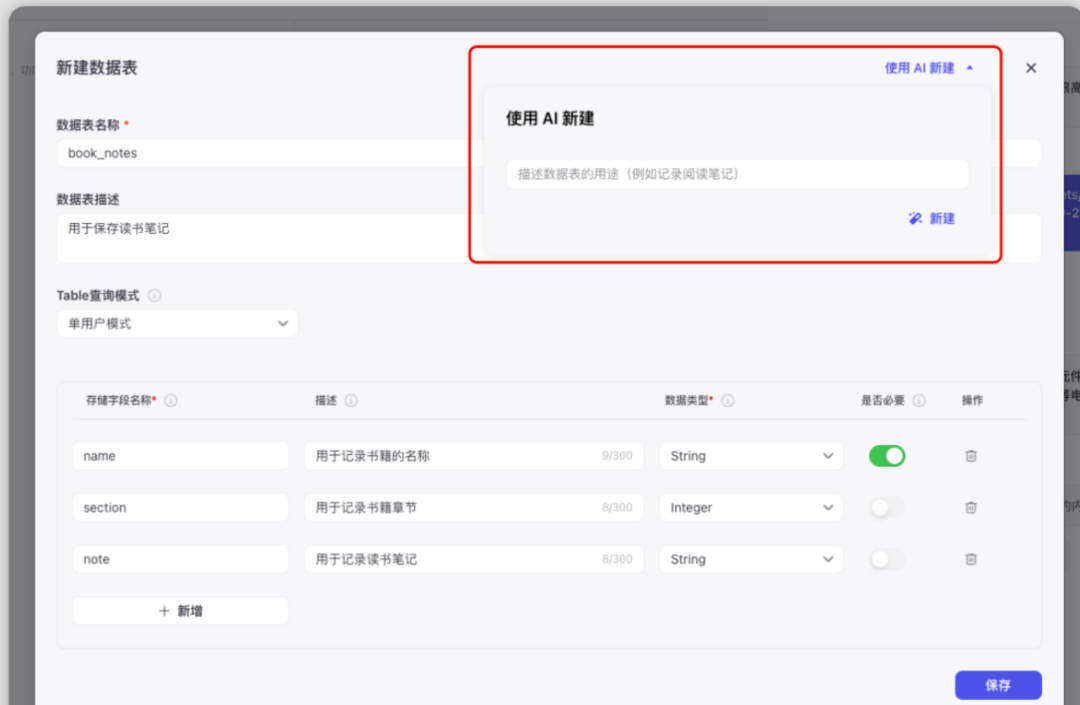Show info tooltip for 数据类型 column
This screenshot has width=1080, height=705.
(x=727, y=400)
